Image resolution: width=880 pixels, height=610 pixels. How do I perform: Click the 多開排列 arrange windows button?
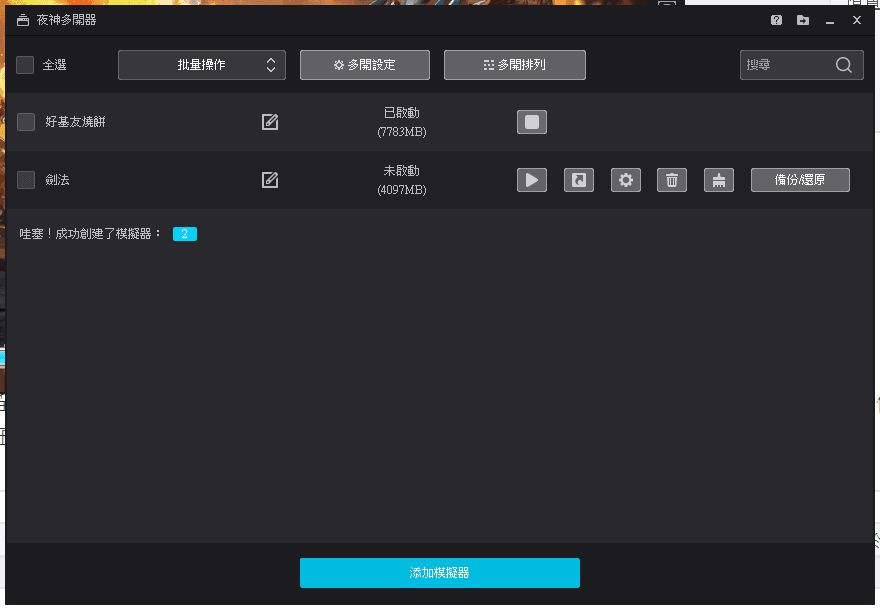point(515,65)
